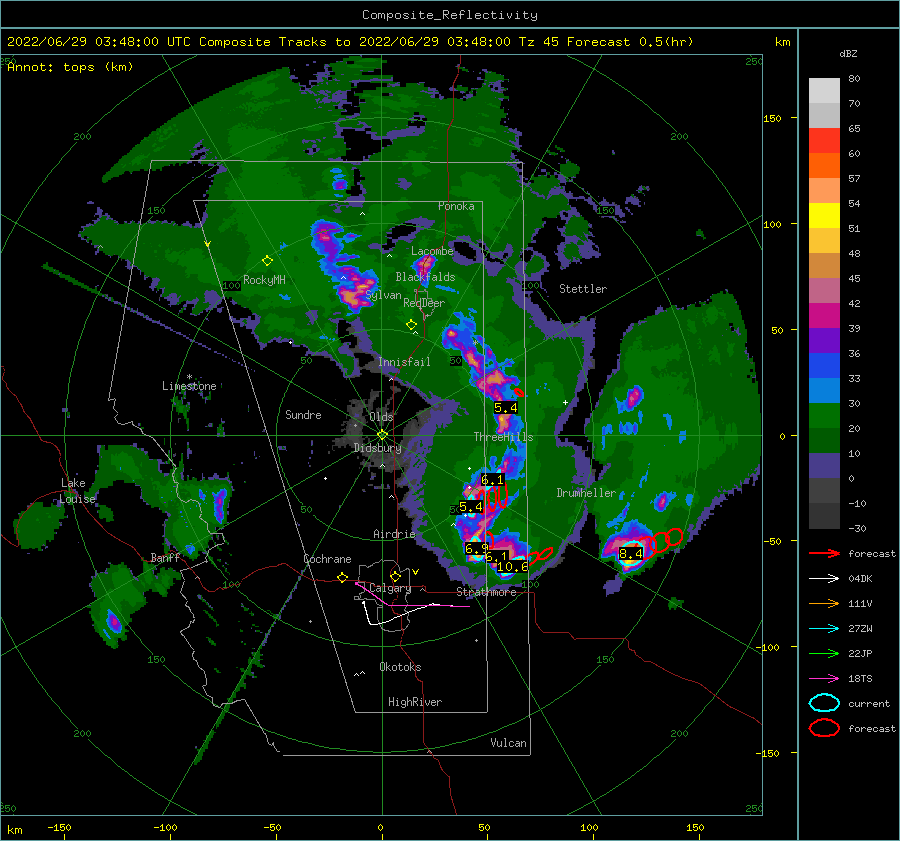Click the Lacombe city label
The height and width of the screenshot is (841, 900).
coord(432,251)
